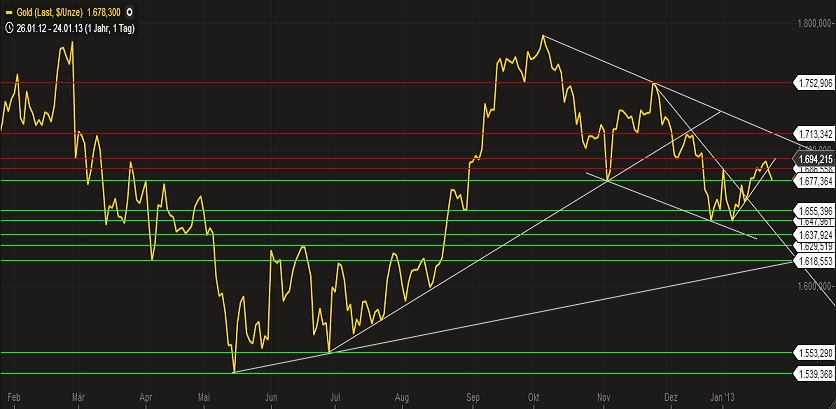This screenshot has width=836, height=409.
Task: Select the 1.694,215 current price tag
Action: 814,158
